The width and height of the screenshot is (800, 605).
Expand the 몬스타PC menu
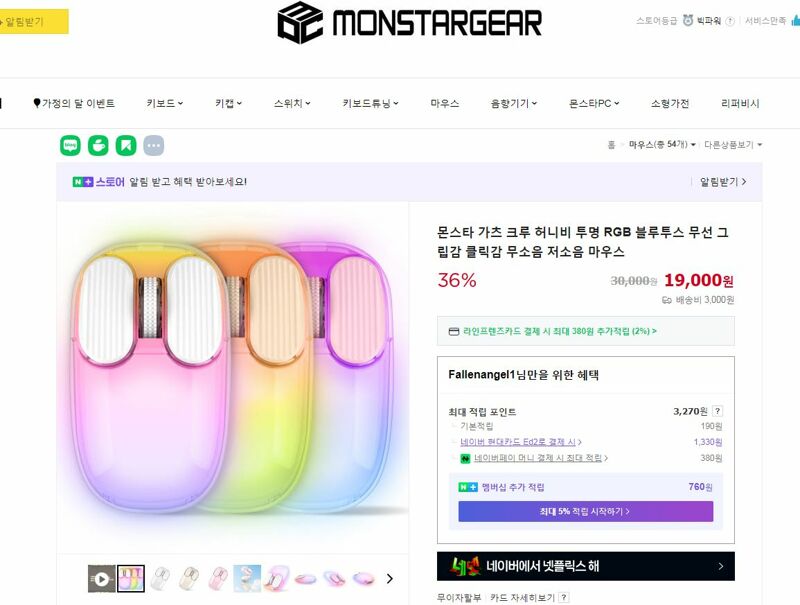pyautogui.click(x=594, y=104)
